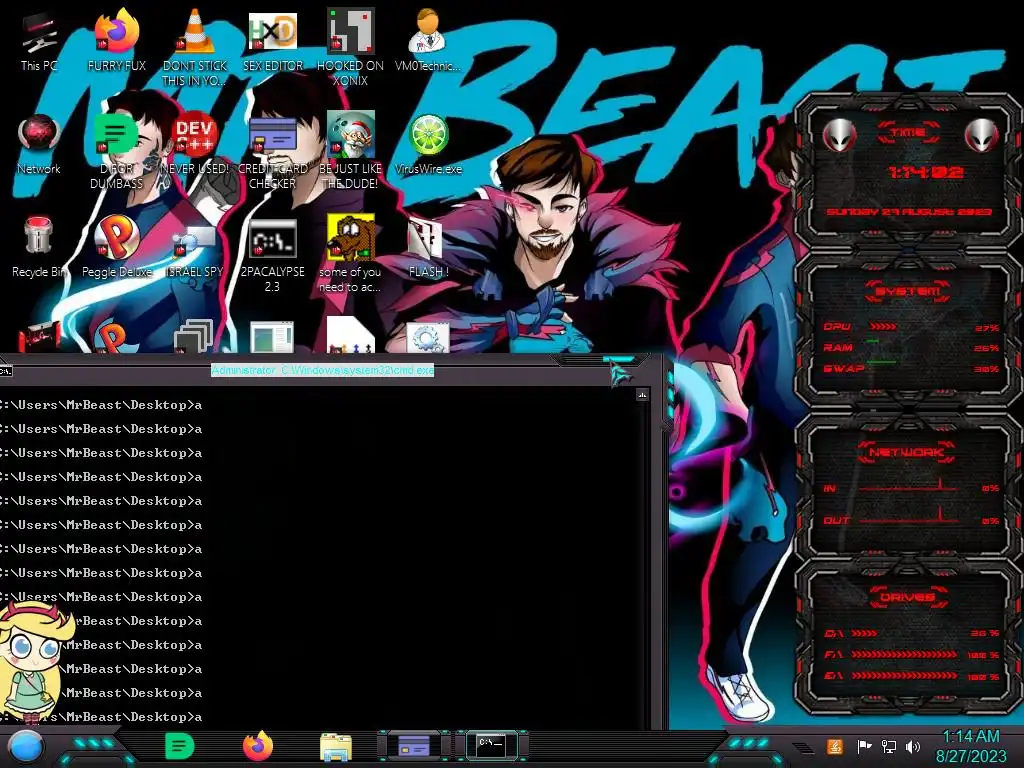Switch to the cmd window taskbar button
The image size is (1024, 768).
point(491,745)
